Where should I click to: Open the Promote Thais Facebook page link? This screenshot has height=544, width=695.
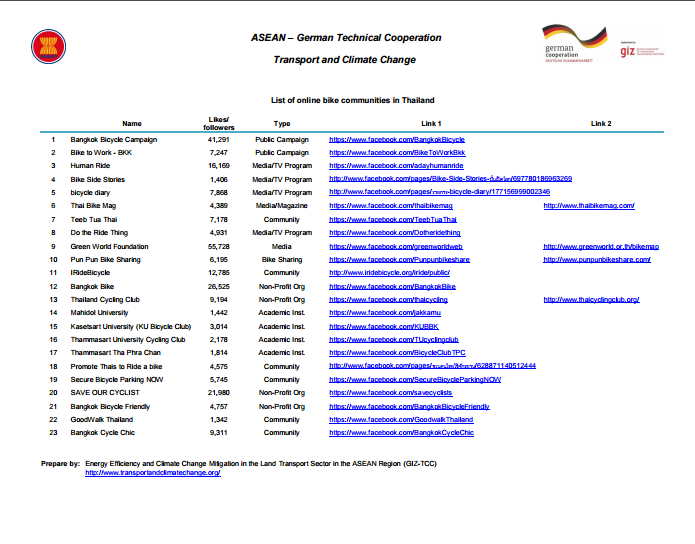432,366
